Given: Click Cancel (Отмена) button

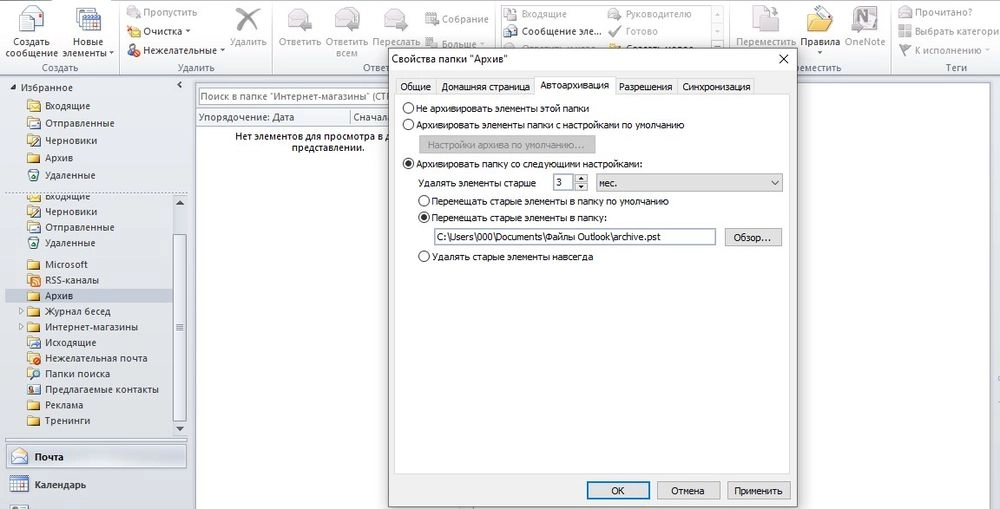Looking at the screenshot, I should point(688,491).
